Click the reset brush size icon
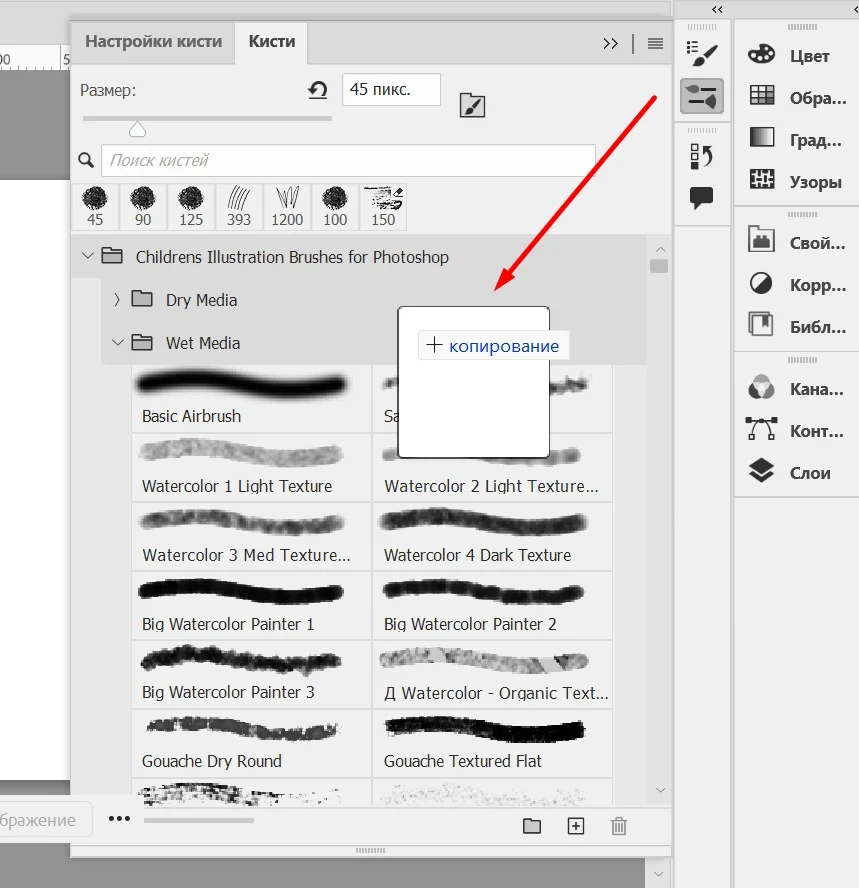Viewport: 859px width, 888px height. click(318, 91)
